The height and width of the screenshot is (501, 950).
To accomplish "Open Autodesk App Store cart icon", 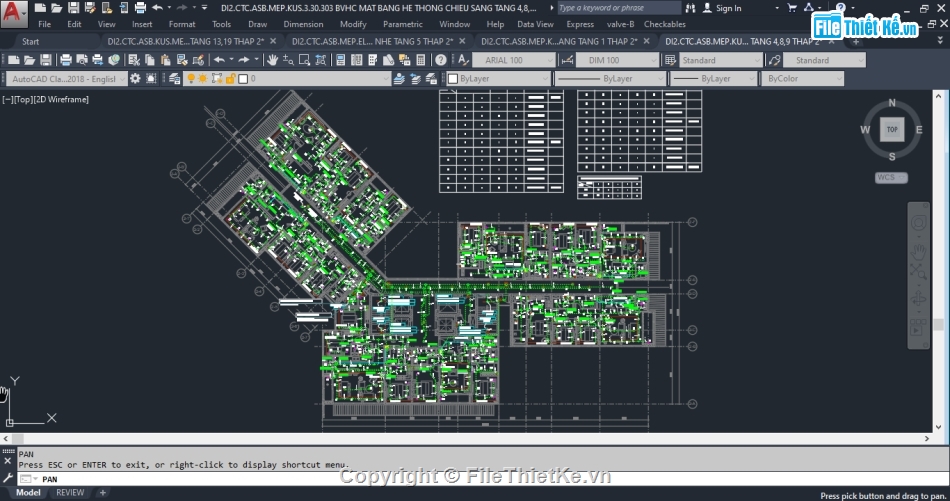I will coord(792,8).
